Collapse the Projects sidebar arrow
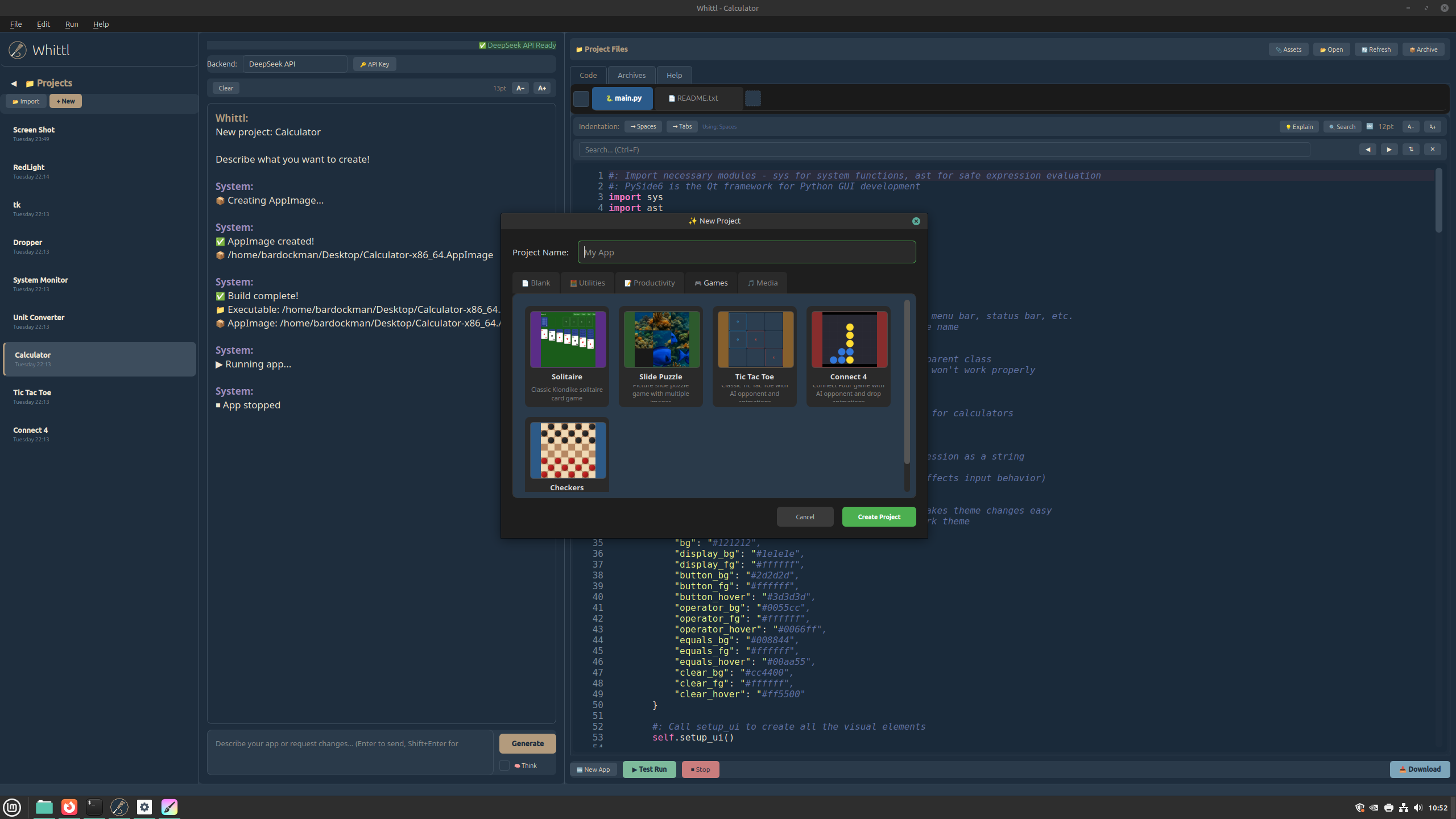This screenshot has height=819, width=1456. 14,84
